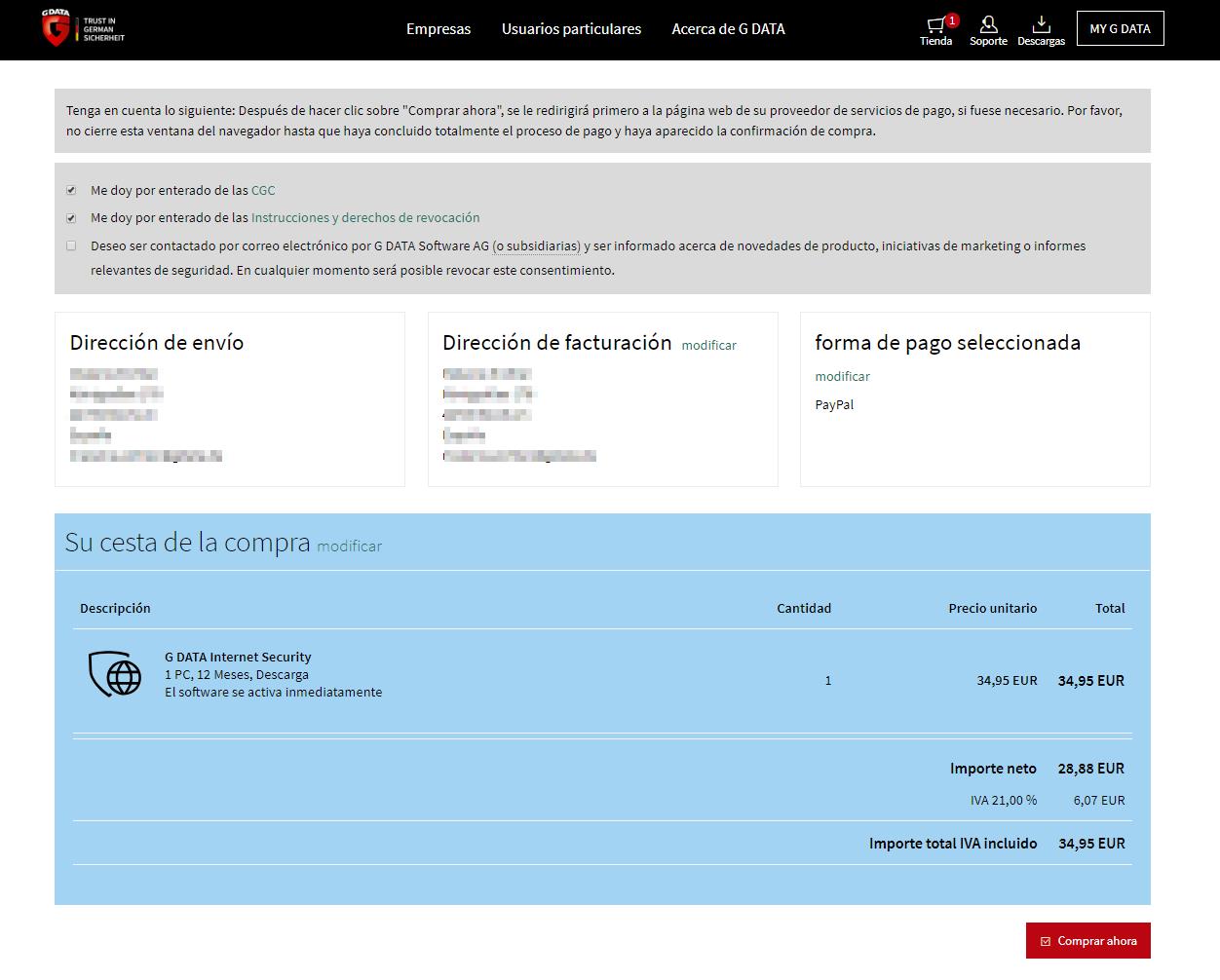Screen dimensions: 1220x980
Task: Click the MY G DATA button
Action: pyautogui.click(x=1120, y=29)
